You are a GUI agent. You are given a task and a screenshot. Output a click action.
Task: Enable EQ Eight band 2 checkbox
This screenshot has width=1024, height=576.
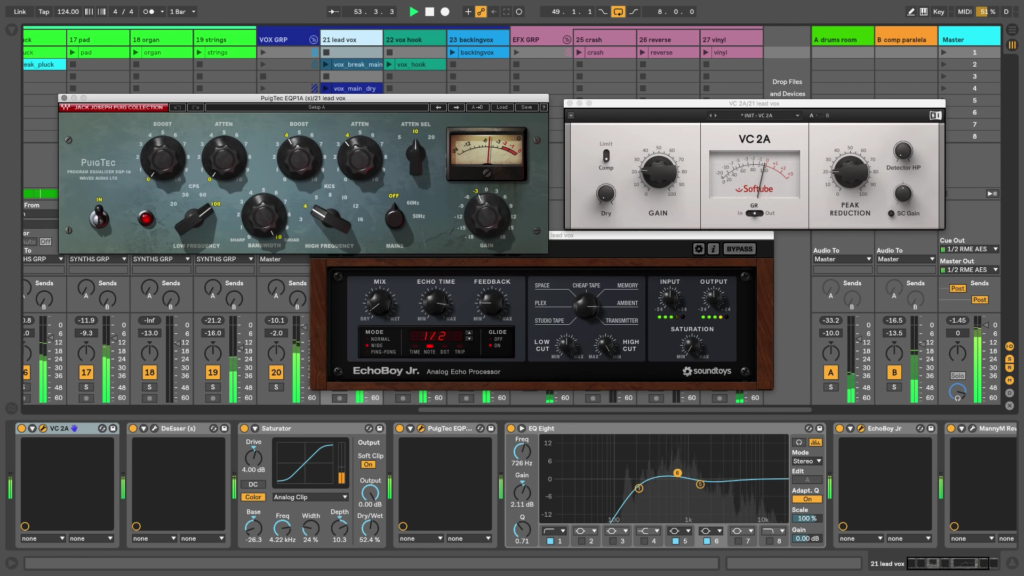pyautogui.click(x=582, y=541)
